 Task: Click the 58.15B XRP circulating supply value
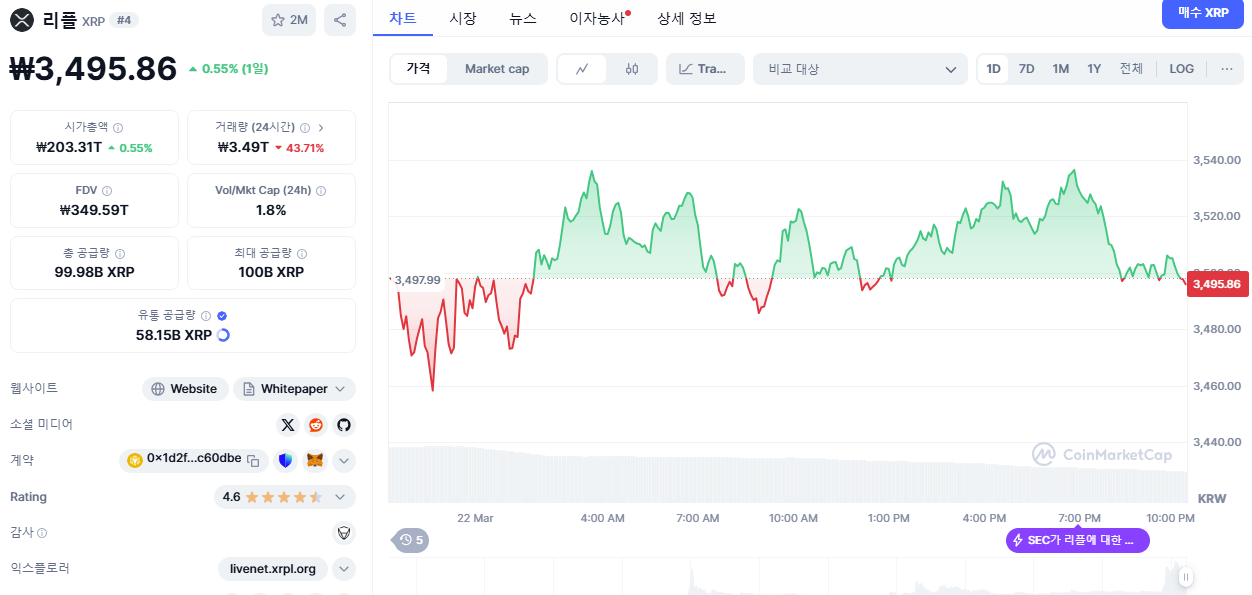(174, 335)
